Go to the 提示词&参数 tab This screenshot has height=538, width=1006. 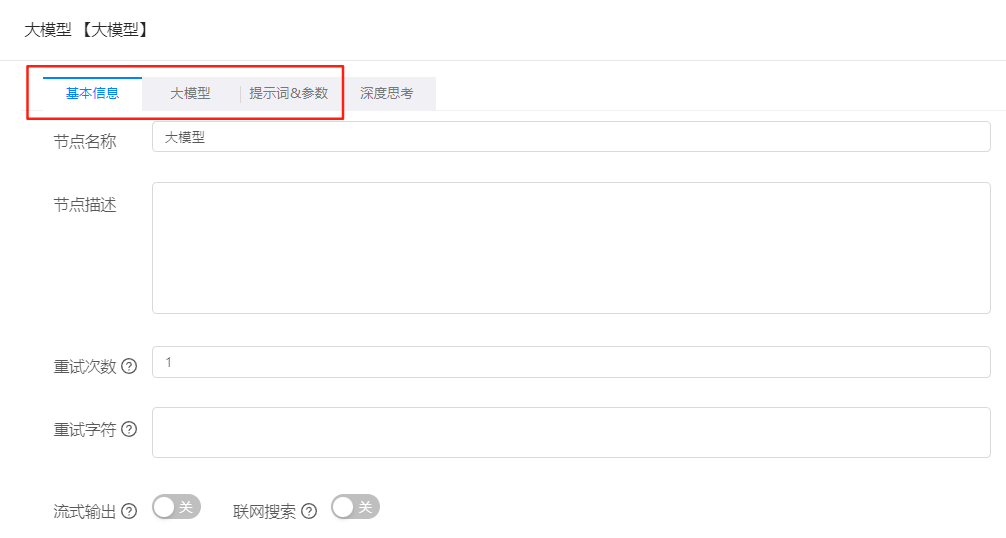pyautogui.click(x=289, y=94)
